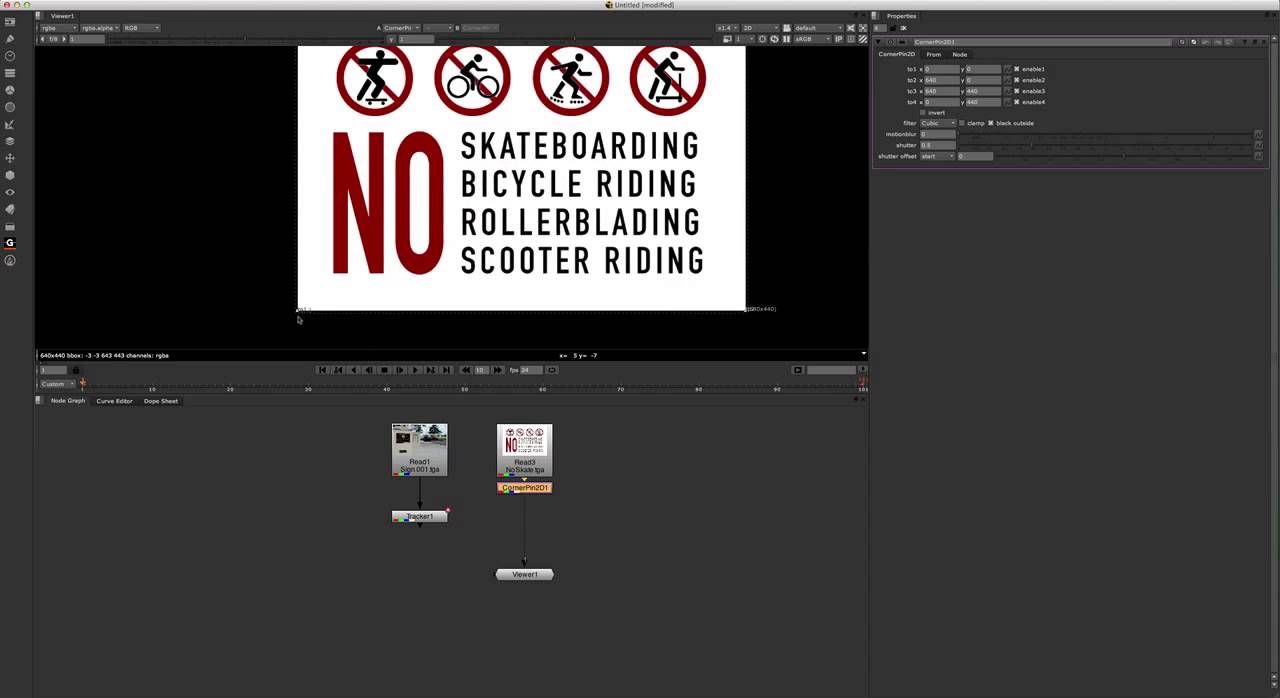
Task: Click the motionblur animation curve button
Action: point(1258,134)
